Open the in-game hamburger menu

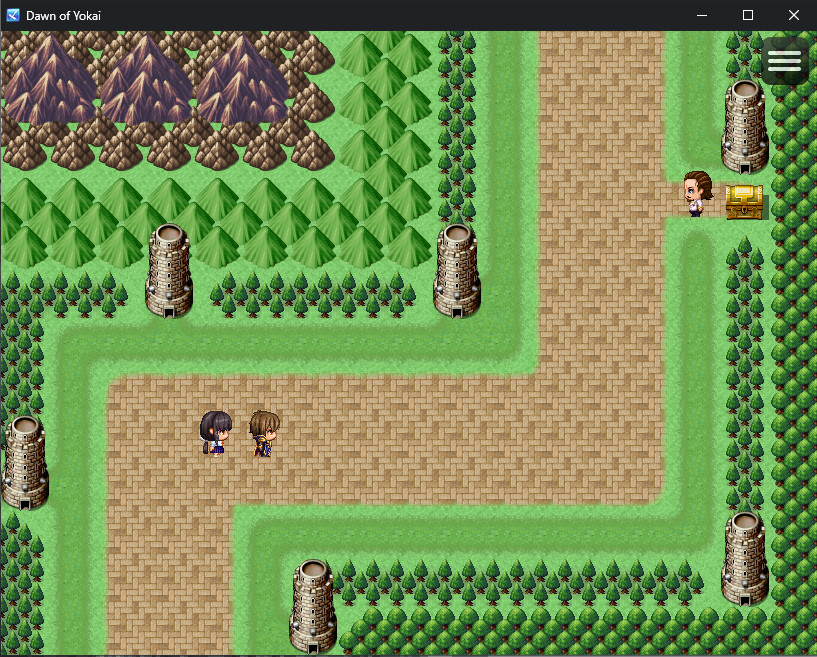tap(784, 60)
